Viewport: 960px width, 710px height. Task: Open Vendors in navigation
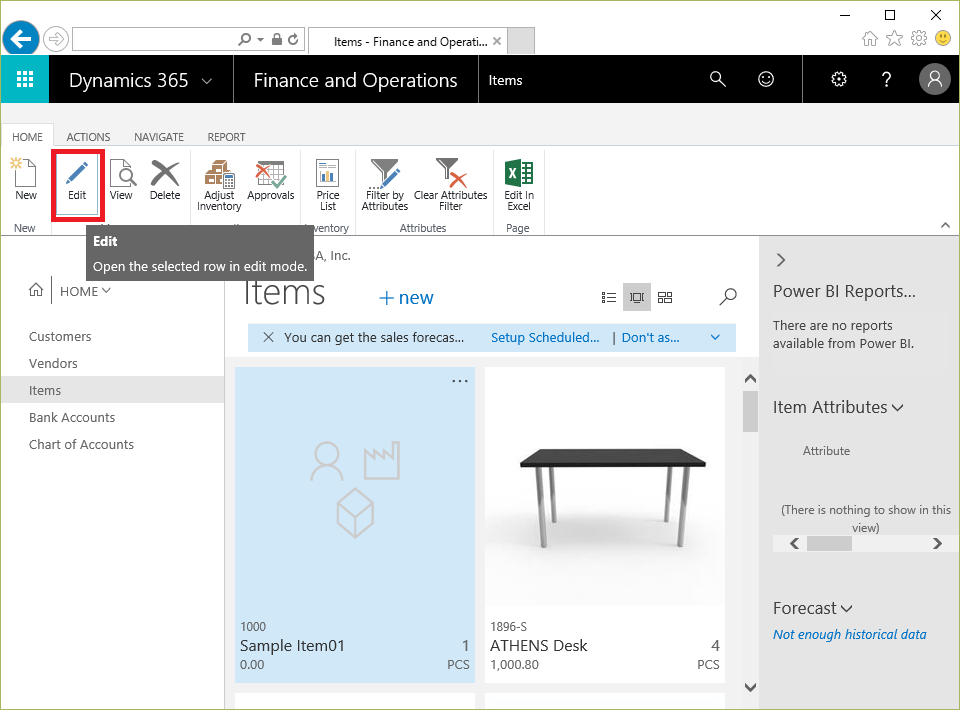(53, 363)
